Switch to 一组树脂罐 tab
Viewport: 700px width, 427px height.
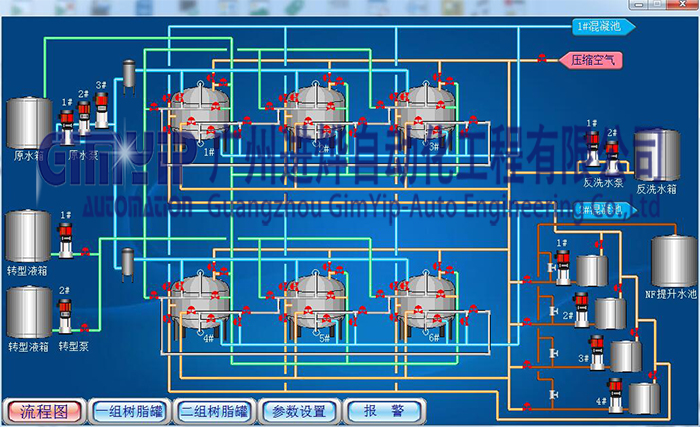(x=128, y=411)
